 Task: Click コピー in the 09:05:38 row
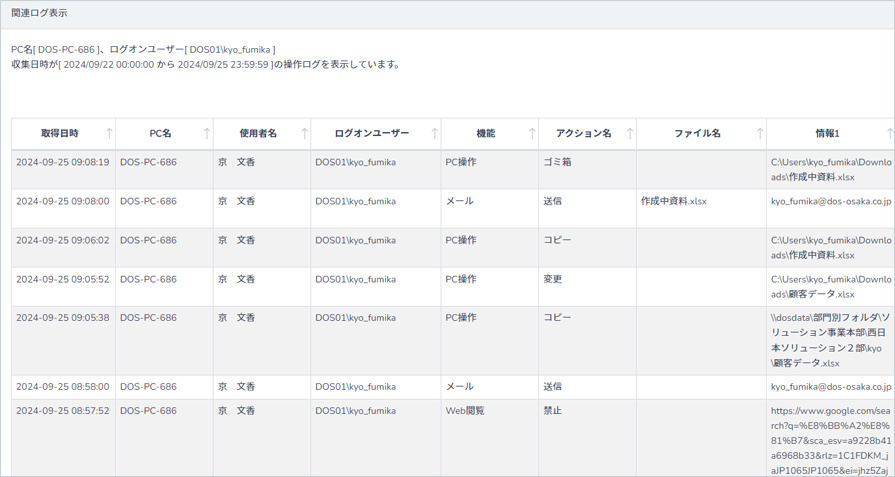[557, 318]
